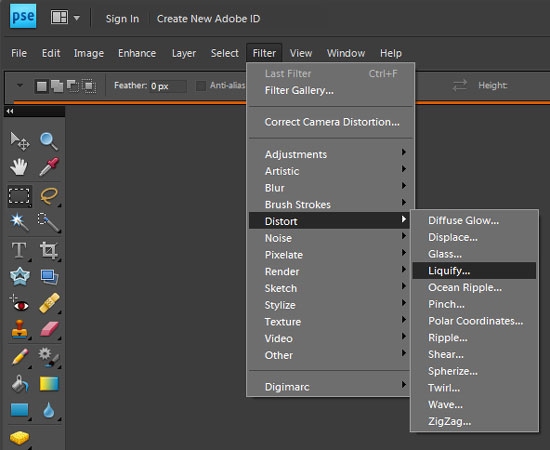The width and height of the screenshot is (550, 450).
Task: Select the Hand tool
Action: pos(19,167)
